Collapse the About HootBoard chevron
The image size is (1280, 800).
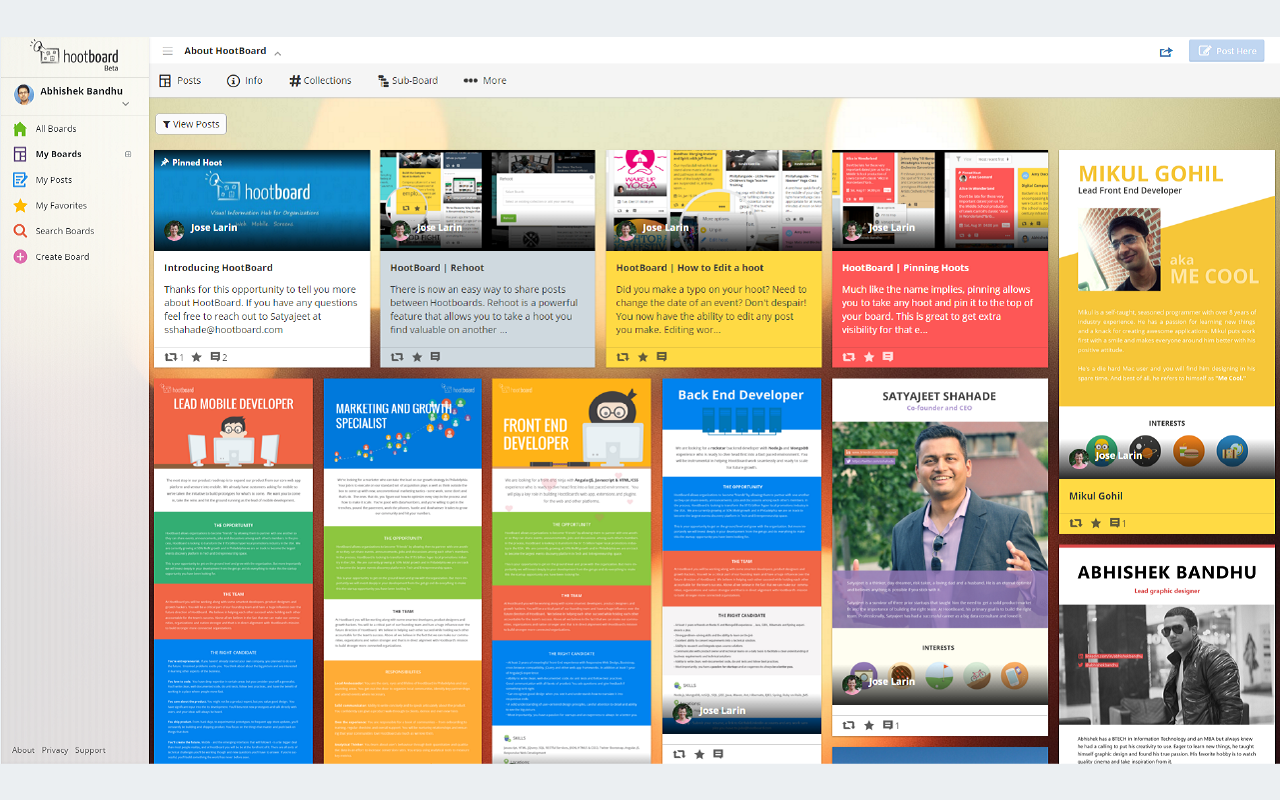click(278, 53)
